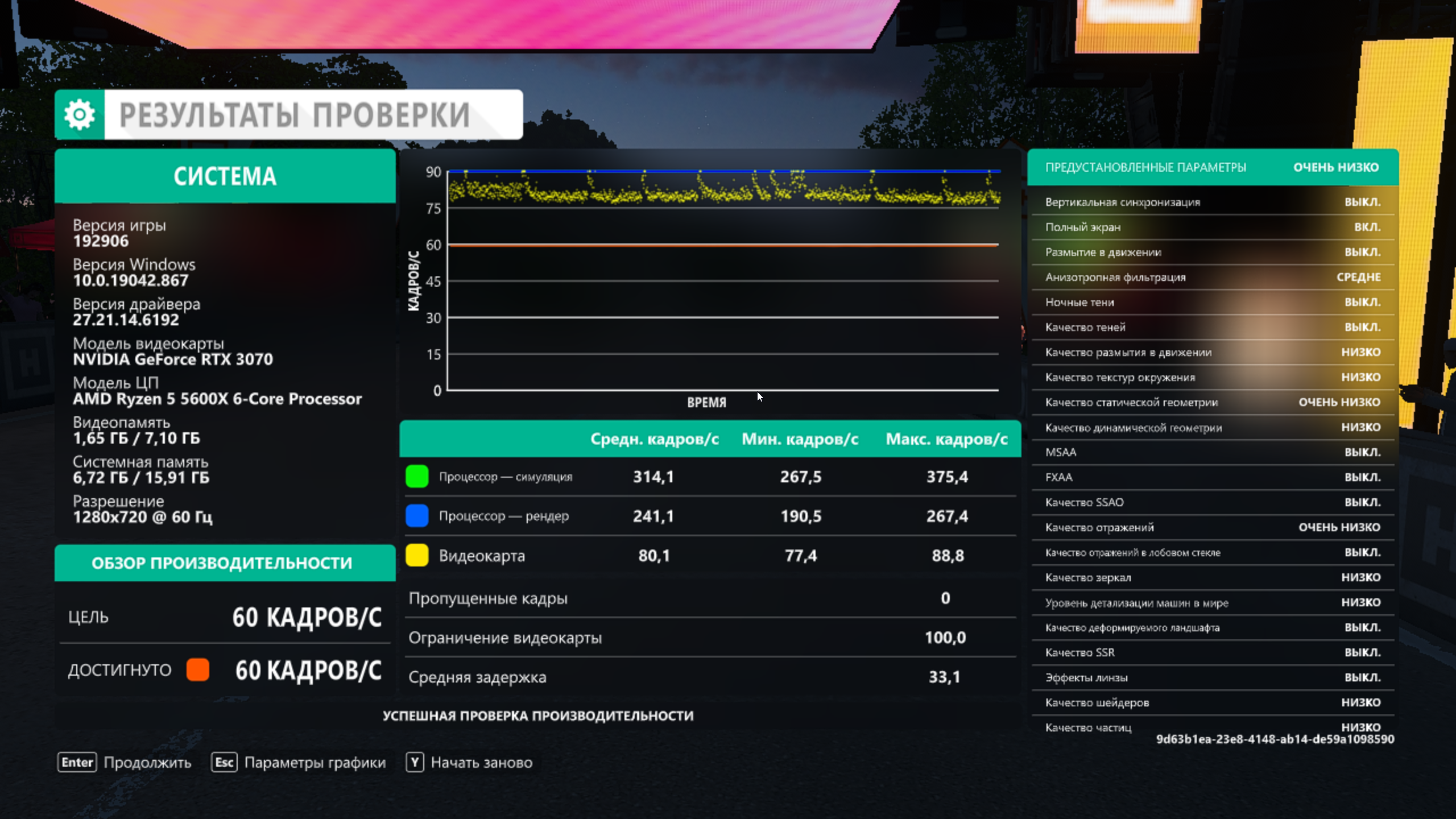
Task: Click the benchmark ID string at bottom right
Action: click(1275, 739)
